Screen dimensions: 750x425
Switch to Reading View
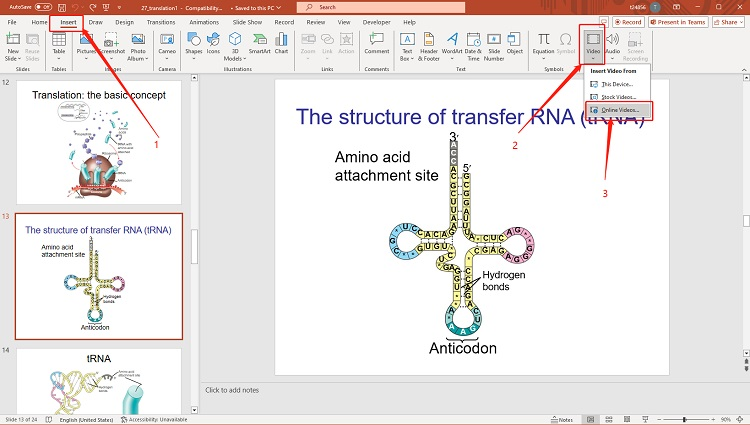(x=627, y=419)
